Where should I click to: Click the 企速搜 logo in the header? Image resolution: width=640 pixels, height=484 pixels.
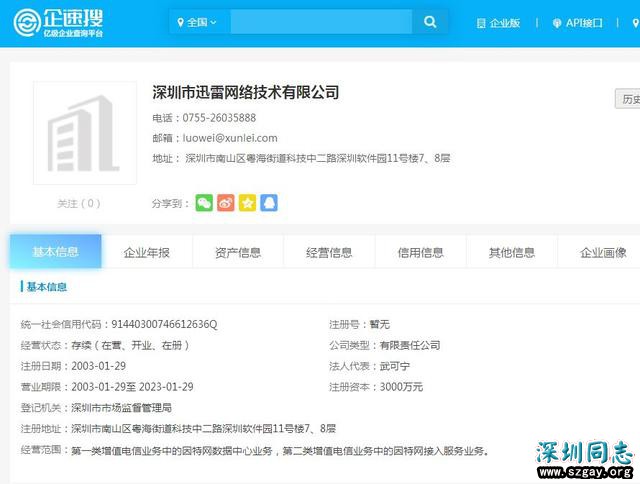[x=58, y=22]
